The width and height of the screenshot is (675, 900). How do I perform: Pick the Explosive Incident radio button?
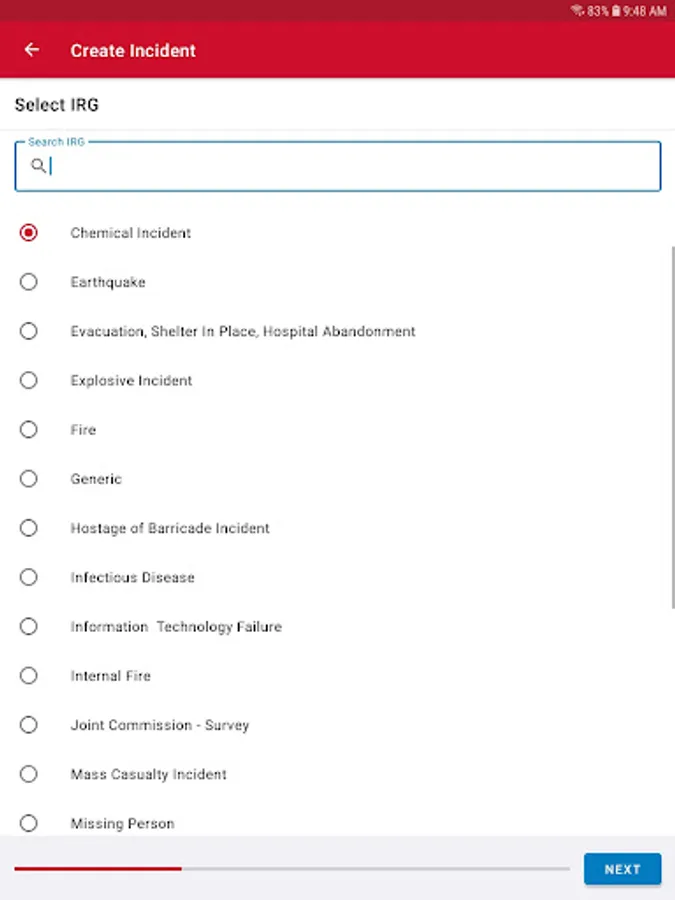pyautogui.click(x=29, y=380)
